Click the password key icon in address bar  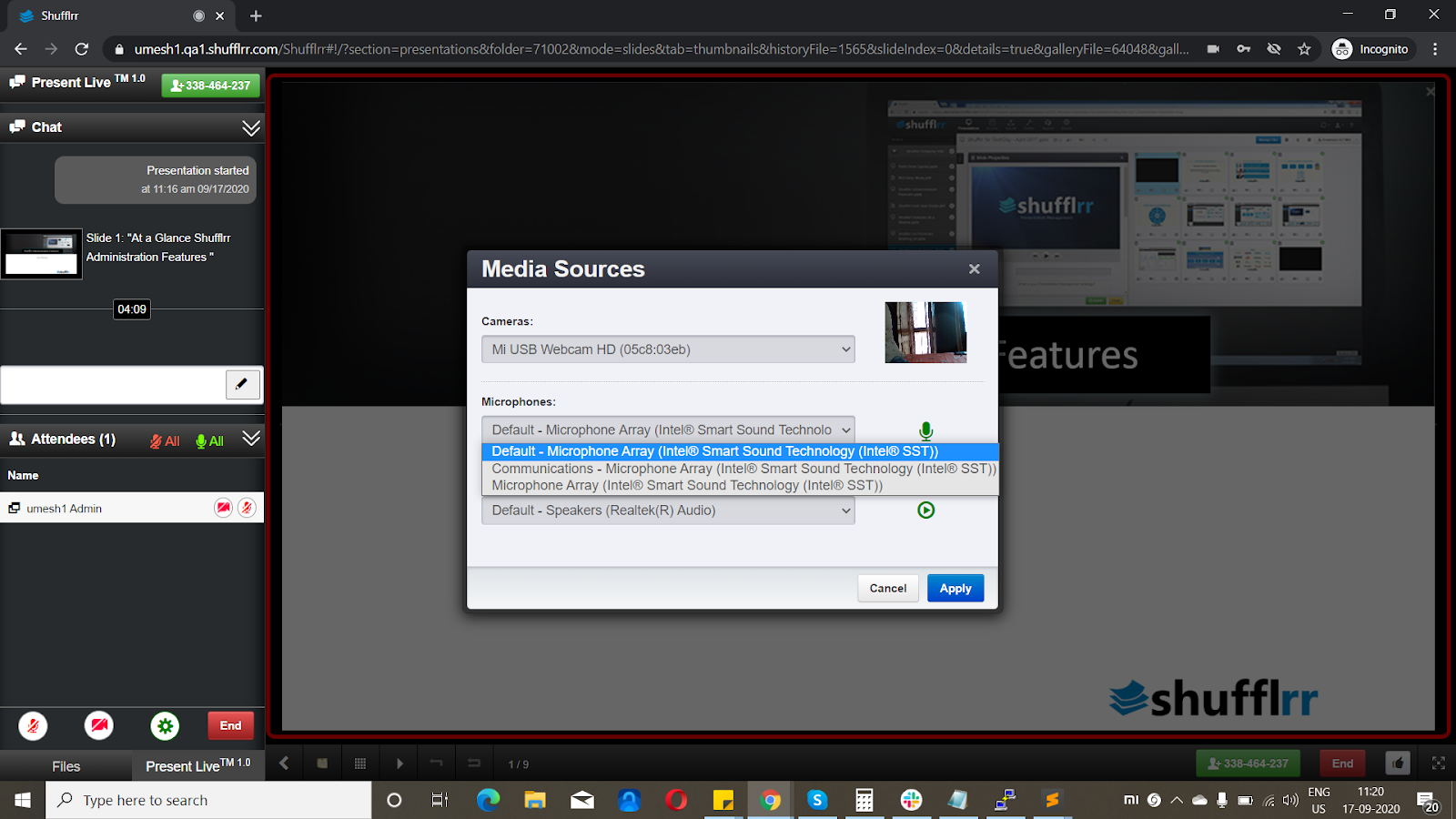coord(1243,49)
